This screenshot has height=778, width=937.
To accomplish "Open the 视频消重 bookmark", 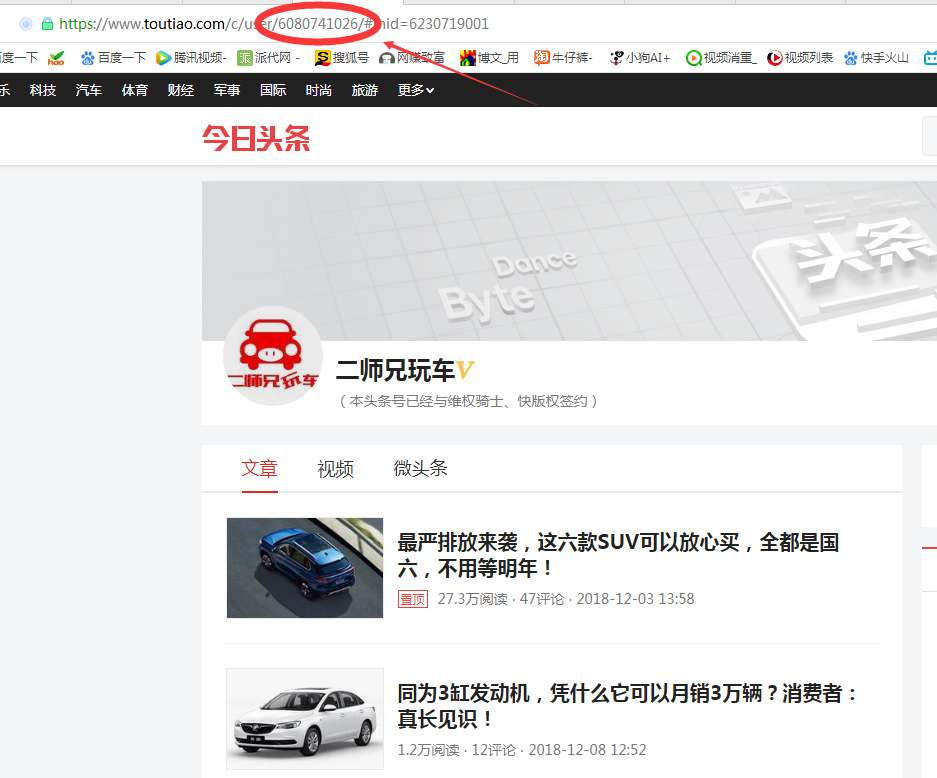I will click(x=721, y=58).
